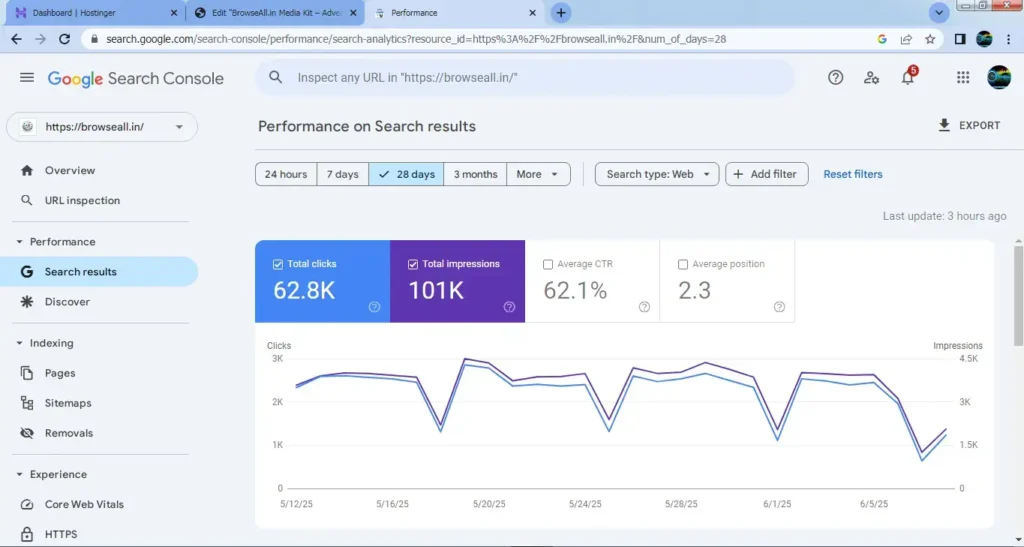Check the Average position checkbox
The height and width of the screenshot is (547, 1024).
click(682, 264)
